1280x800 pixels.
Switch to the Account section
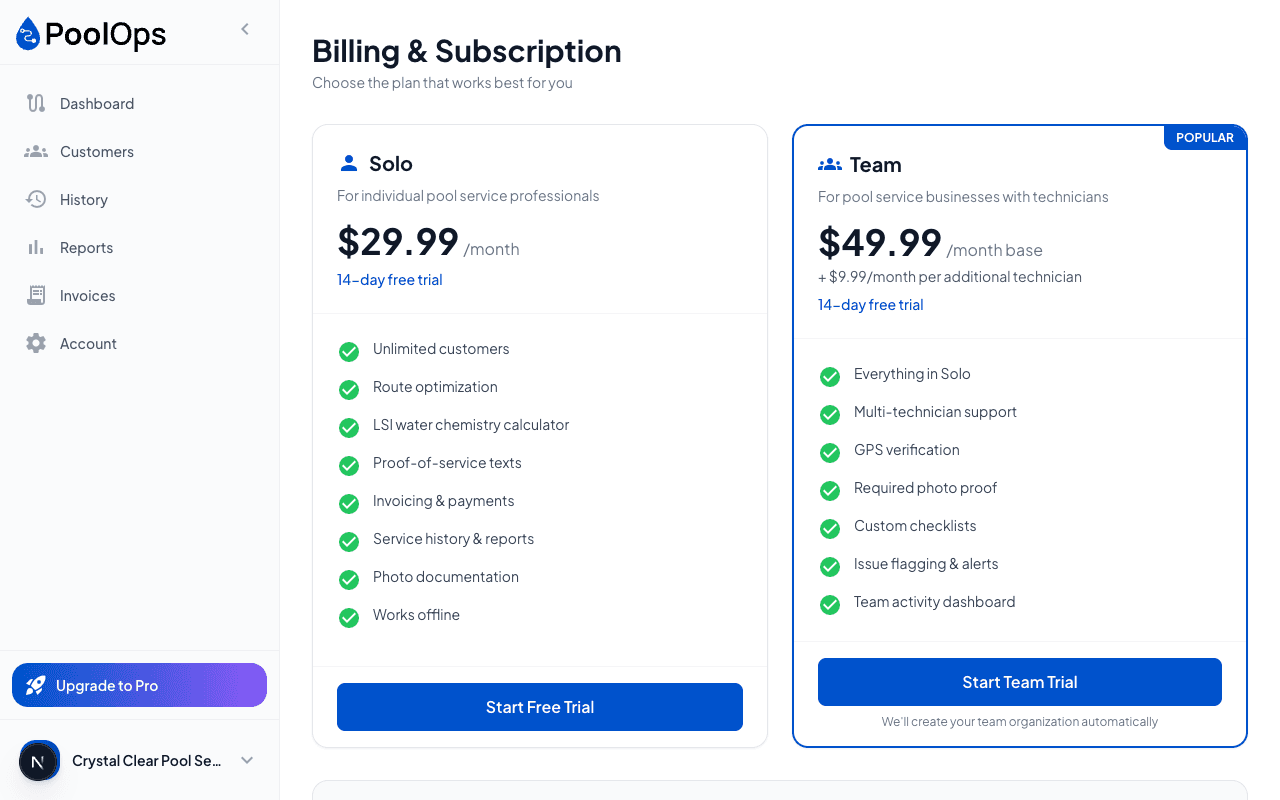coord(88,343)
